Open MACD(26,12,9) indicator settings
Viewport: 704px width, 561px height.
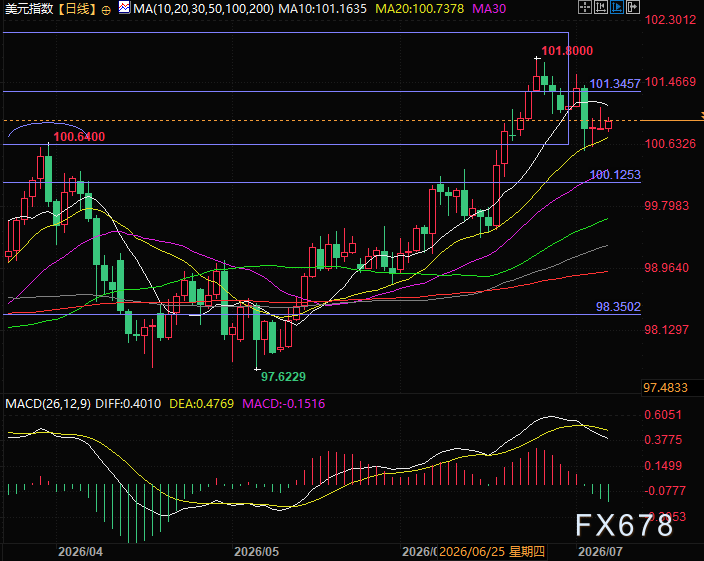[48, 403]
